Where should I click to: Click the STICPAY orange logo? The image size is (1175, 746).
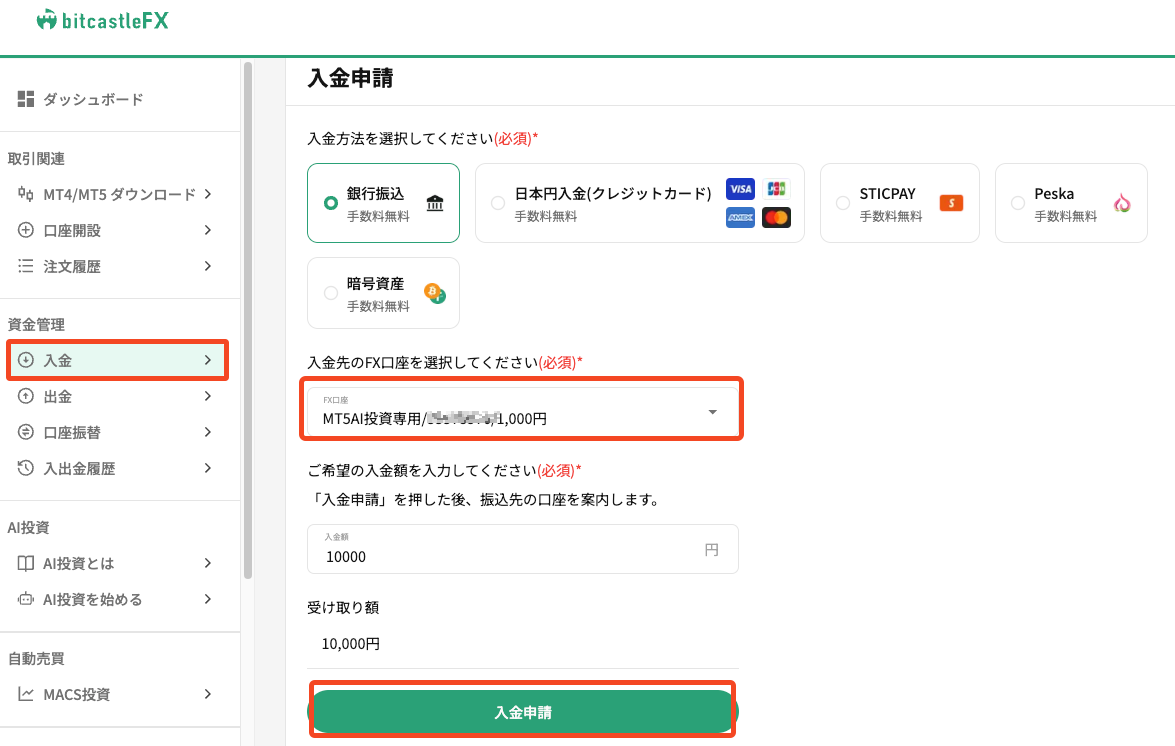pos(951,203)
